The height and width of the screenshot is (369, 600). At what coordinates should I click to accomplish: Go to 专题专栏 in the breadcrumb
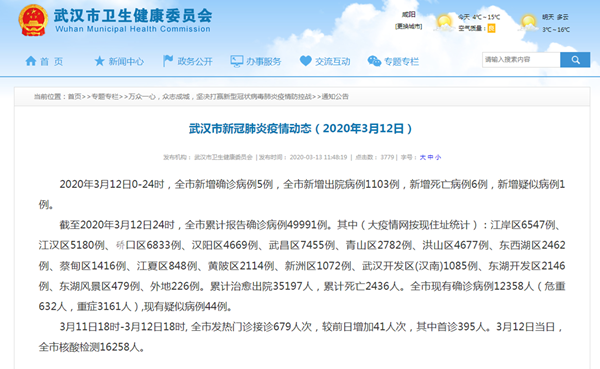(105, 96)
